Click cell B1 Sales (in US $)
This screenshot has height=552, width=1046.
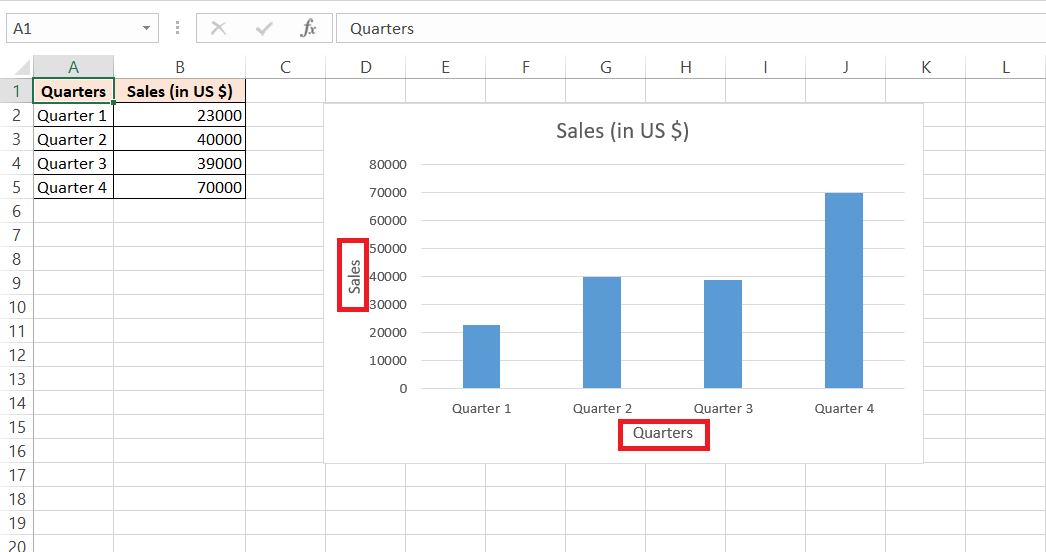point(179,91)
